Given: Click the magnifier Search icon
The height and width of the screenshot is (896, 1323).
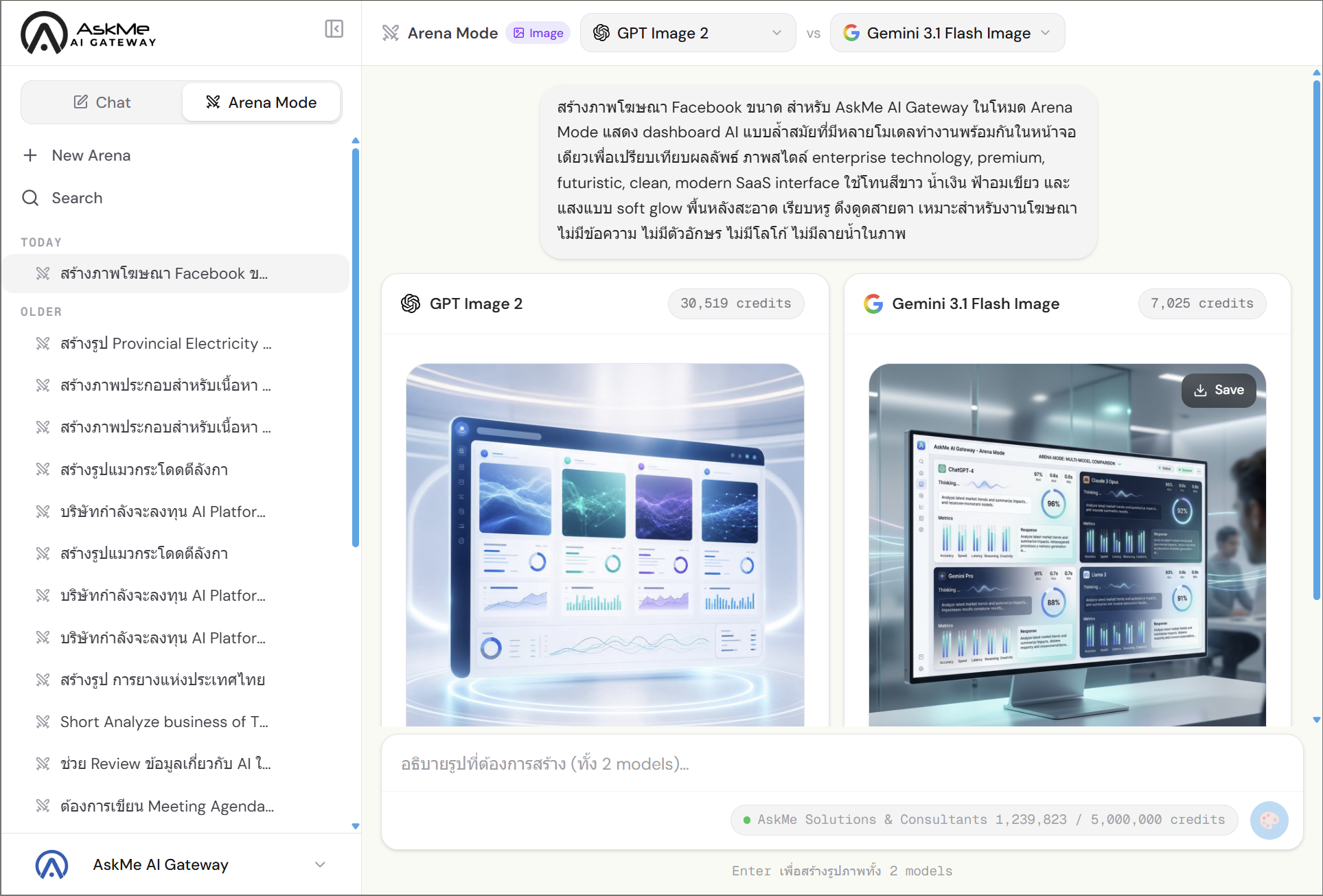Looking at the screenshot, I should click(x=30, y=198).
